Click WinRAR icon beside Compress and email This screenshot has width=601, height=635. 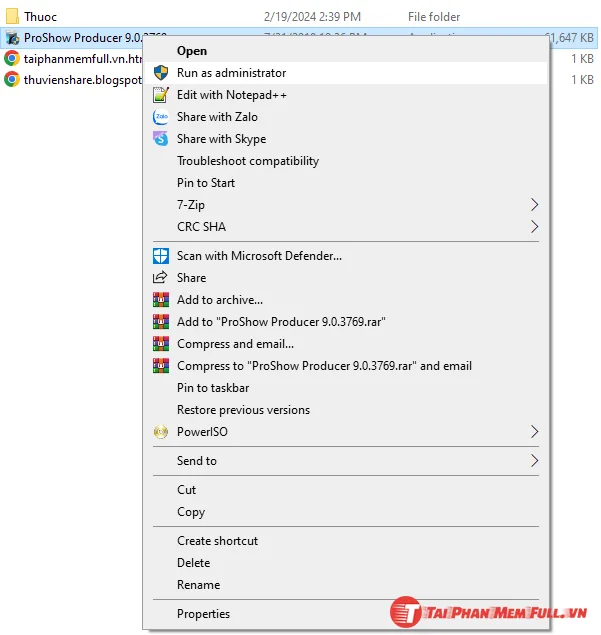[x=161, y=344]
